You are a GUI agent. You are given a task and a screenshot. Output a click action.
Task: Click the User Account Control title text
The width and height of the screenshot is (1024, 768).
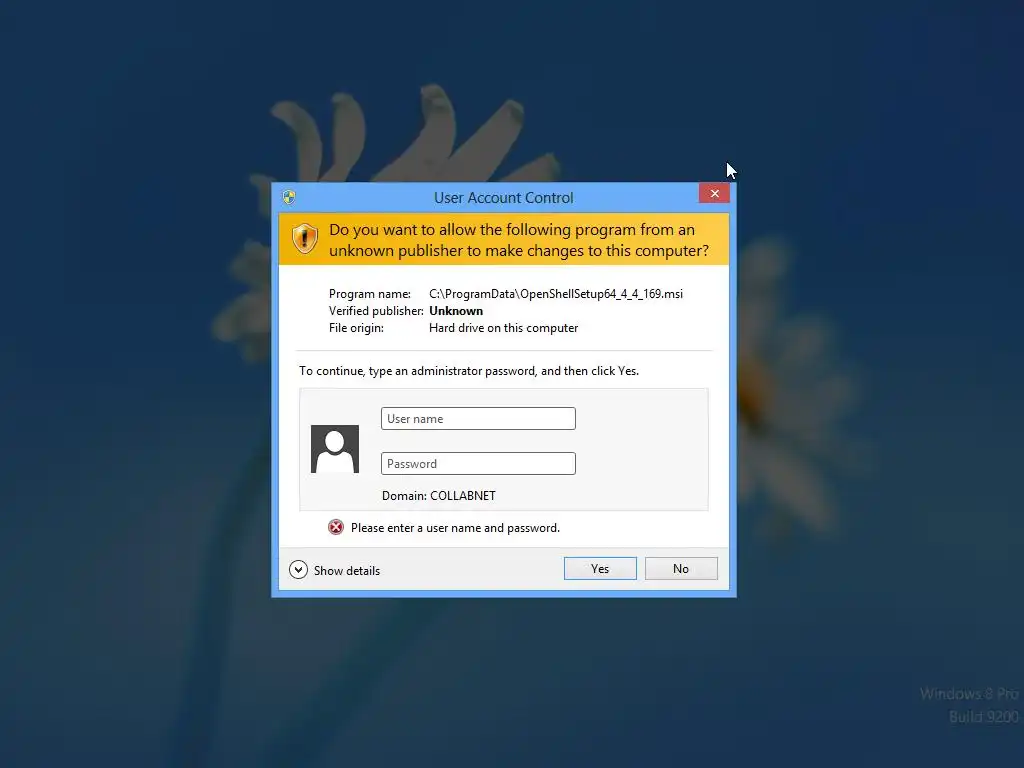point(504,198)
